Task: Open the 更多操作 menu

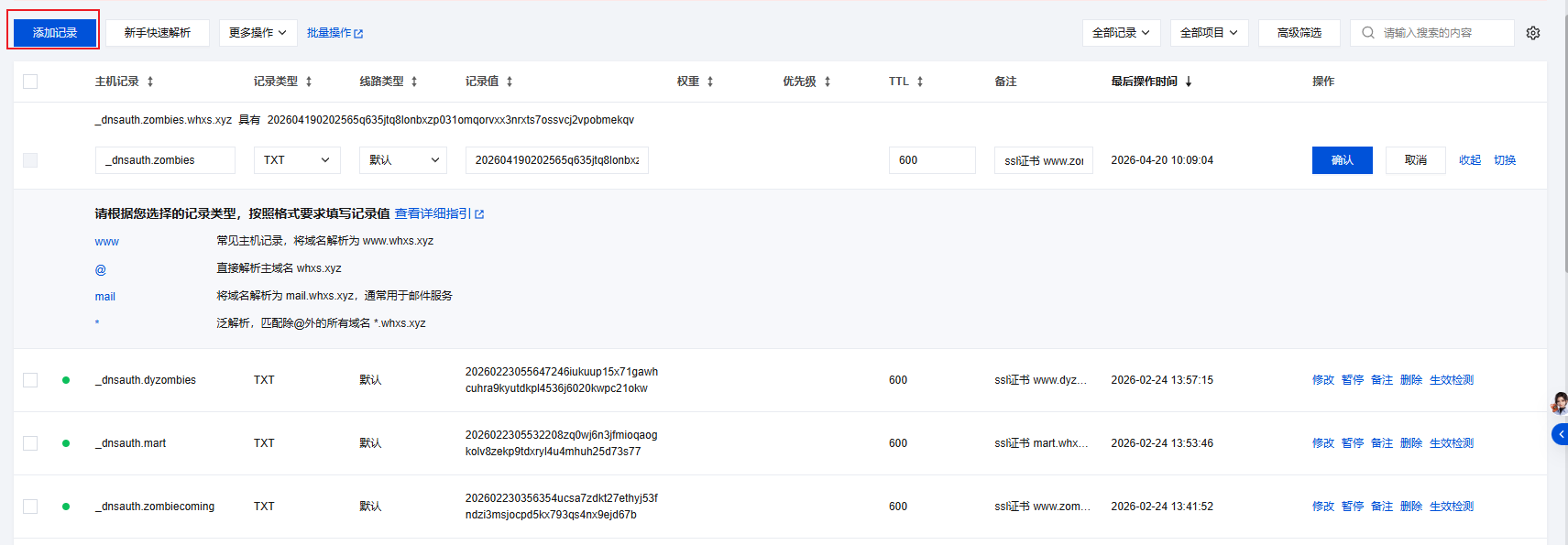Action: click(258, 33)
